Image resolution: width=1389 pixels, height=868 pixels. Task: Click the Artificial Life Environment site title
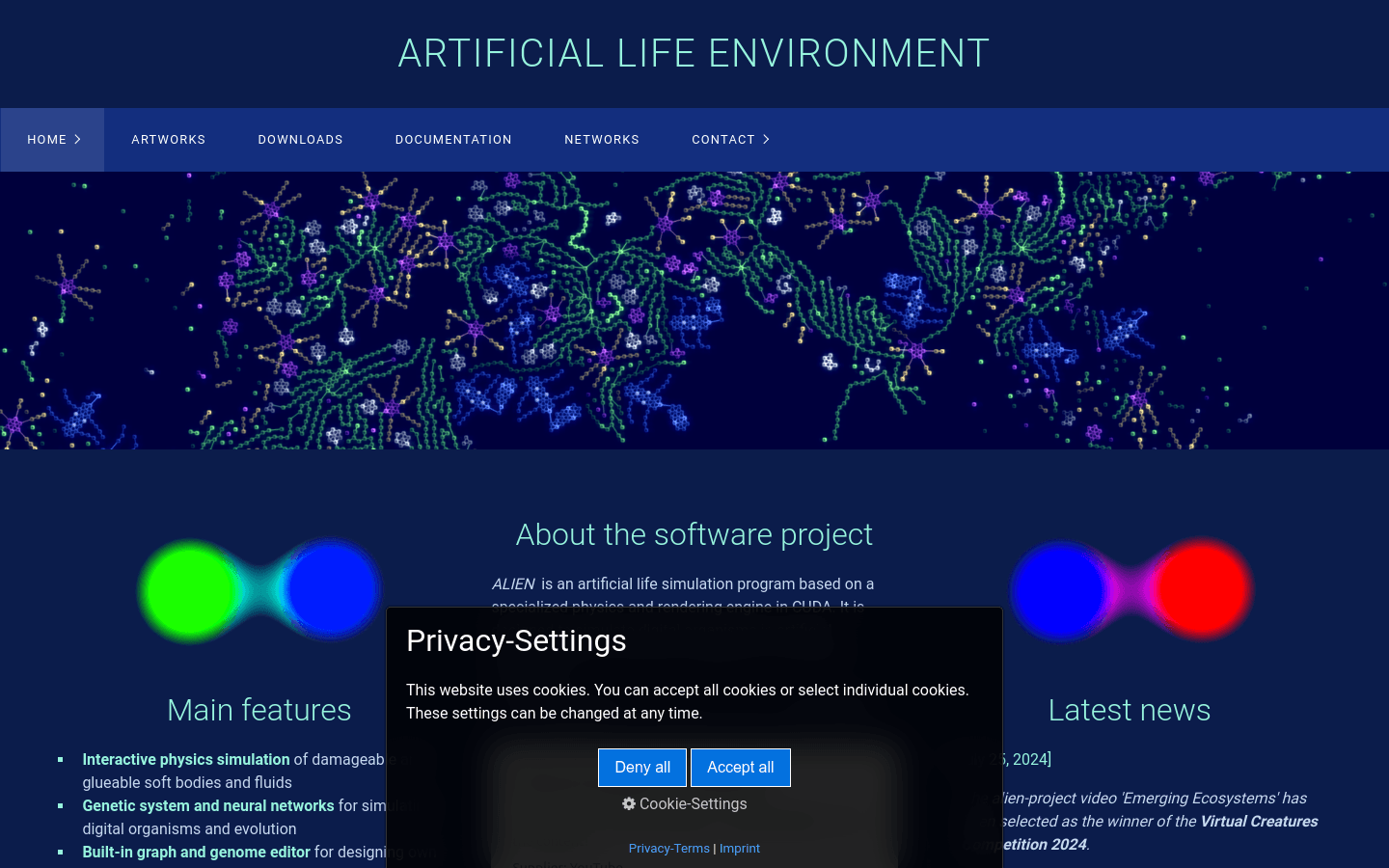pyautogui.click(x=694, y=53)
